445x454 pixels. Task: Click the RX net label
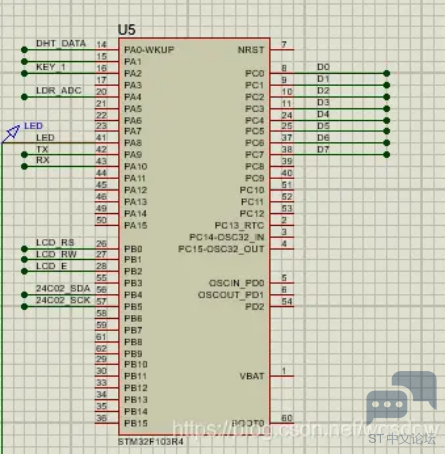click(x=43, y=160)
